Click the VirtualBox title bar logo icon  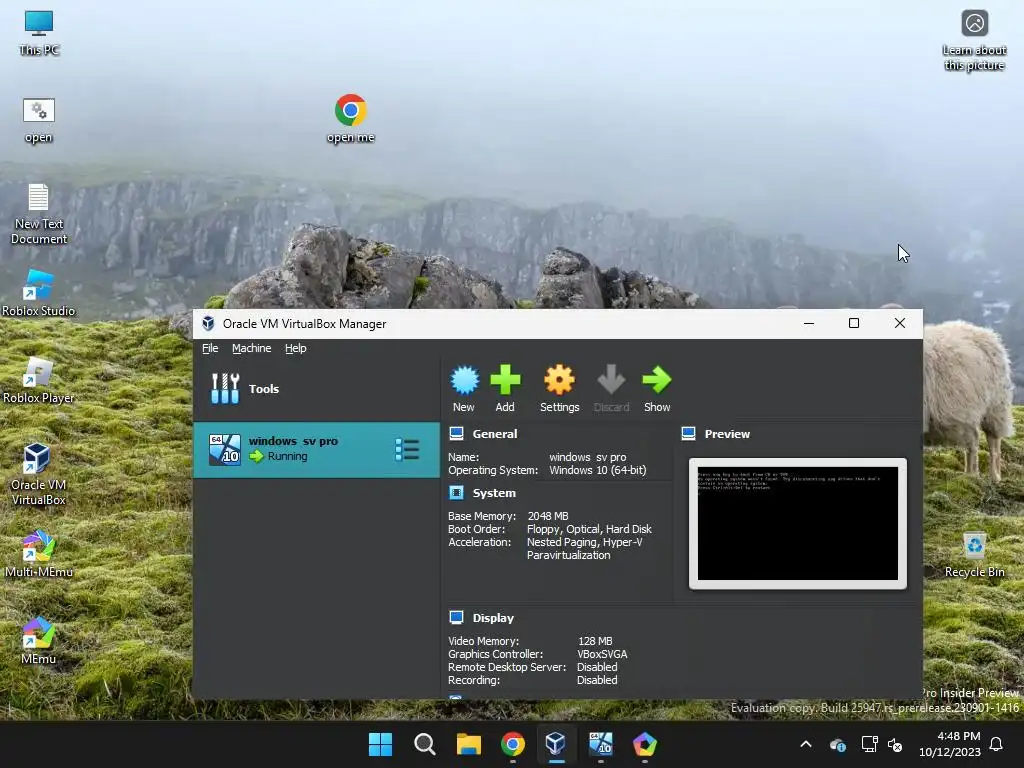pos(208,323)
